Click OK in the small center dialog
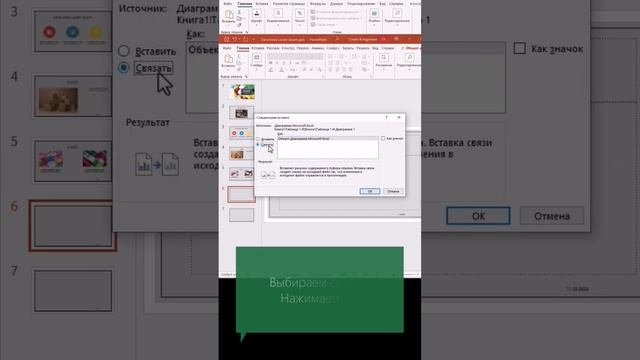 pyautogui.click(x=370, y=191)
